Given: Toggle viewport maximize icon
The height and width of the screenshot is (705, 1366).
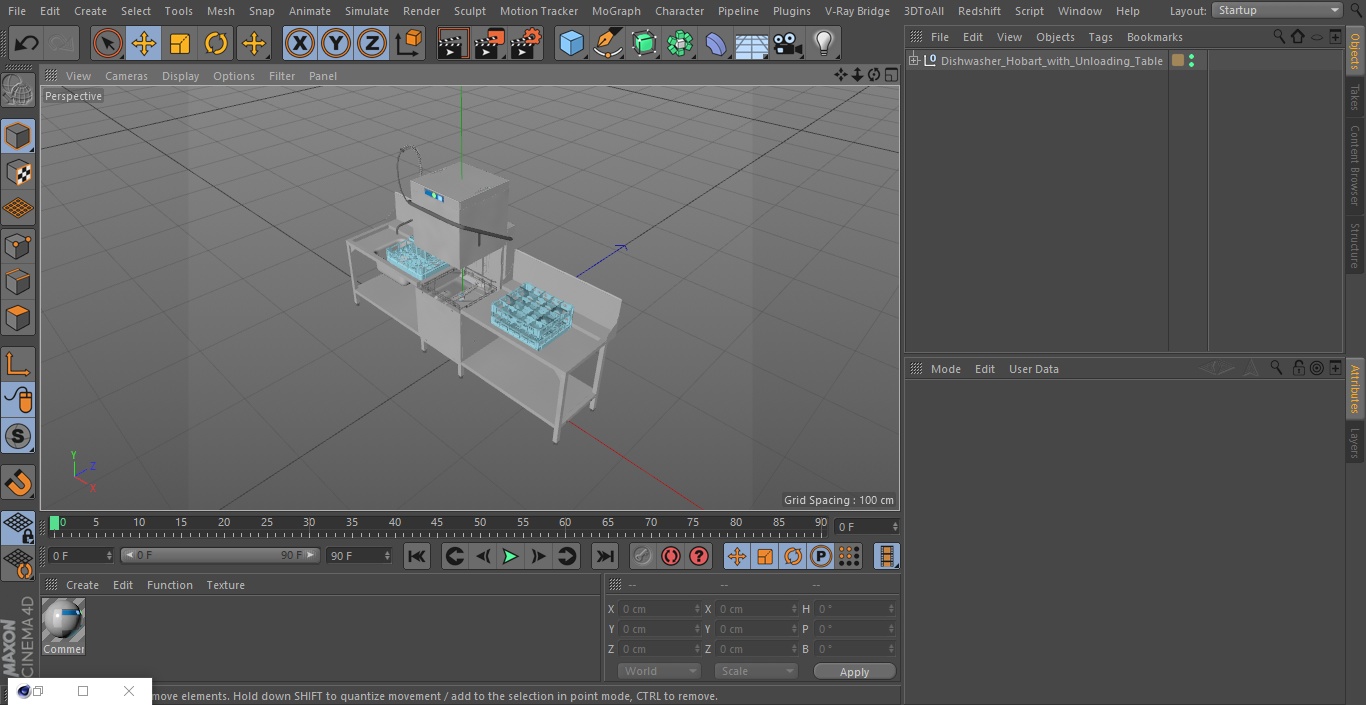Looking at the screenshot, I should [x=890, y=75].
